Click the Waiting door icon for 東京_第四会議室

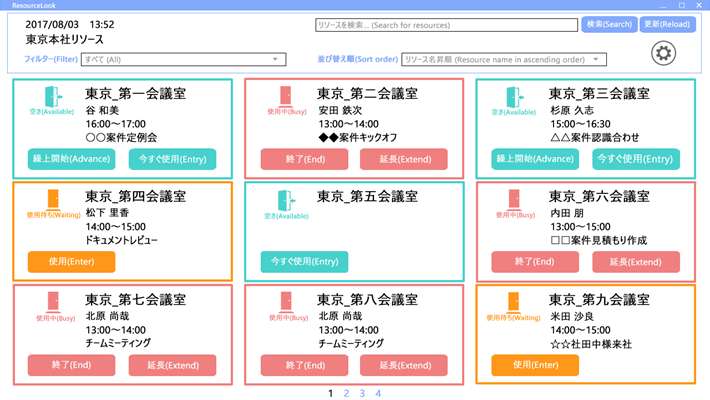(51, 198)
